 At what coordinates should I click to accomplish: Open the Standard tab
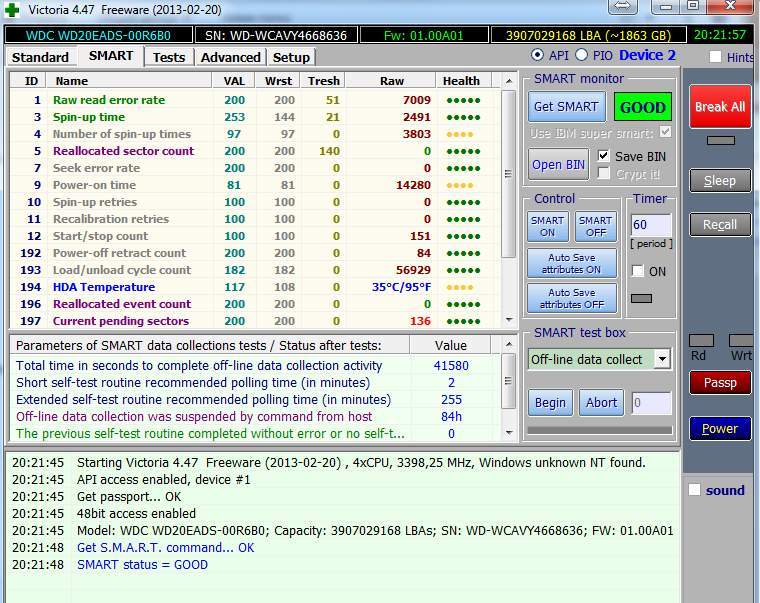tap(40, 57)
